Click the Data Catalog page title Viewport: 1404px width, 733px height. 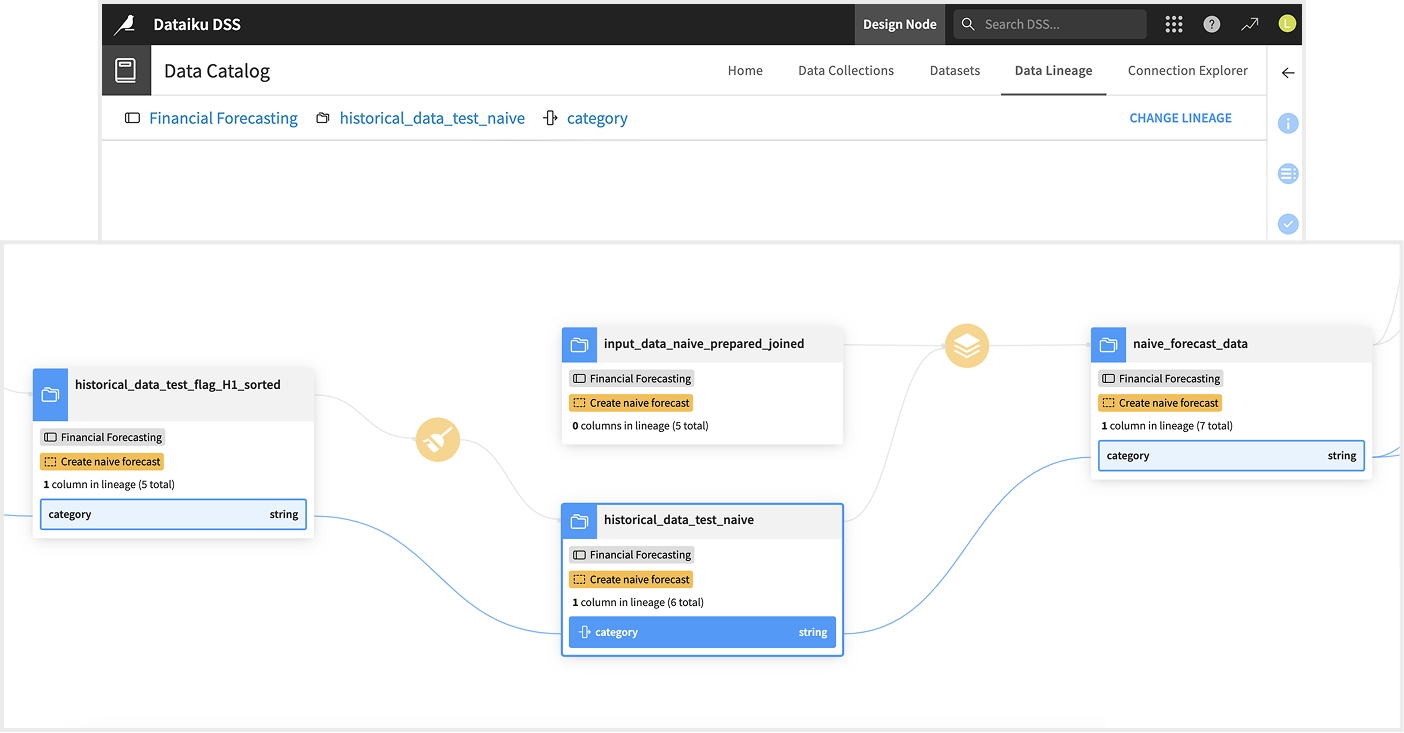point(217,71)
